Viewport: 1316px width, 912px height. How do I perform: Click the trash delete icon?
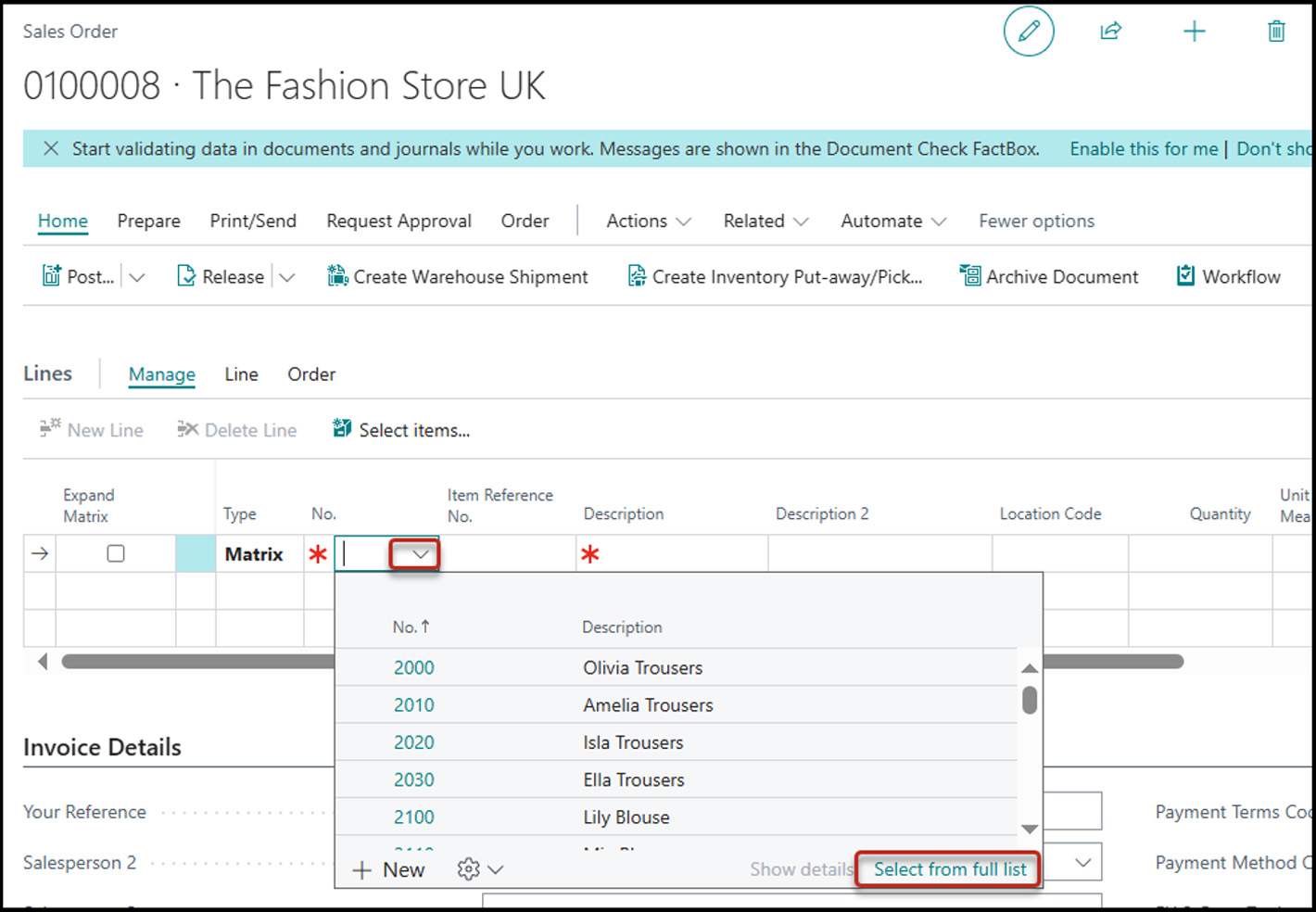[1276, 32]
